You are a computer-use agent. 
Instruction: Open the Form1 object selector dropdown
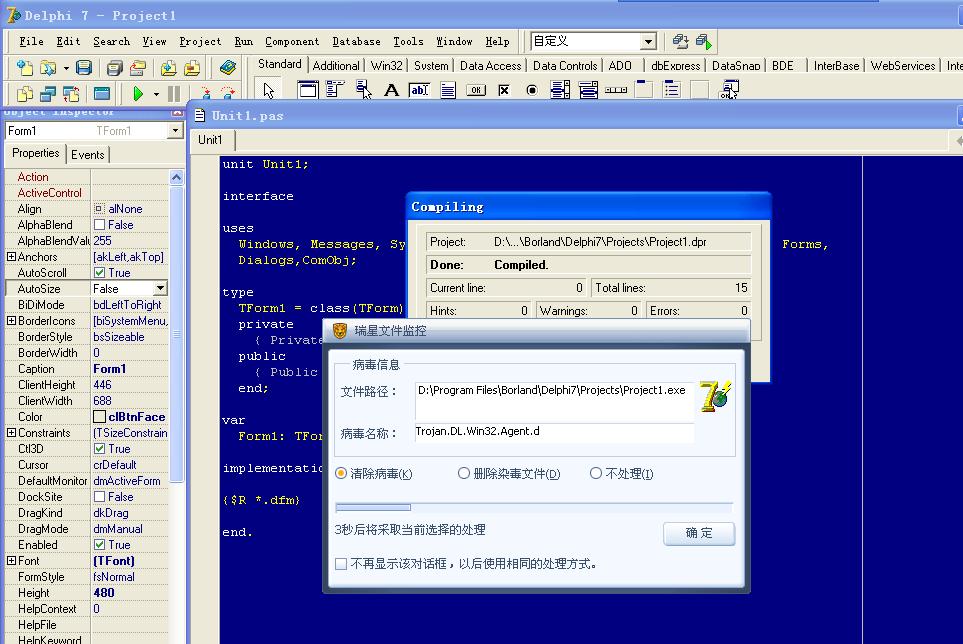(x=176, y=131)
